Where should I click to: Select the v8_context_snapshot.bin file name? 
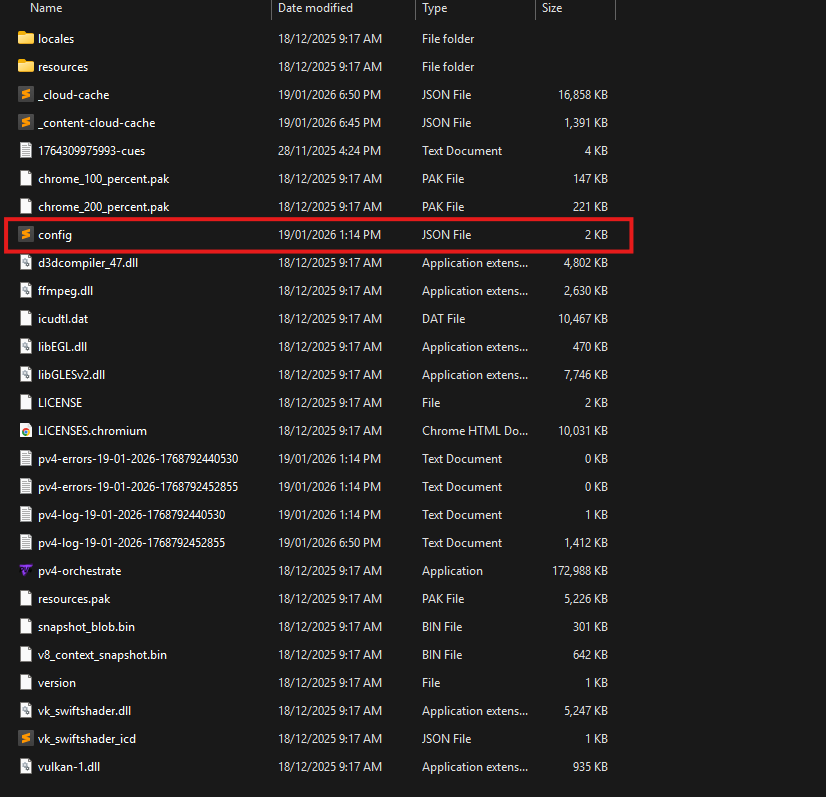(x=102, y=655)
